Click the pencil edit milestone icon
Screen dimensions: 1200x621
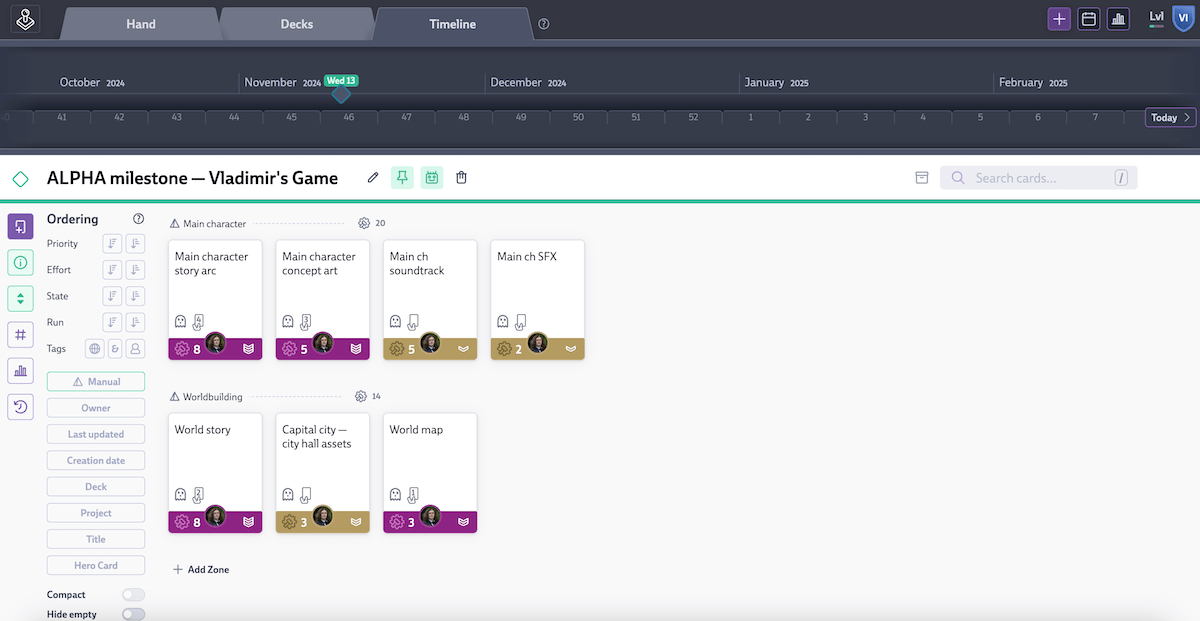(373, 178)
